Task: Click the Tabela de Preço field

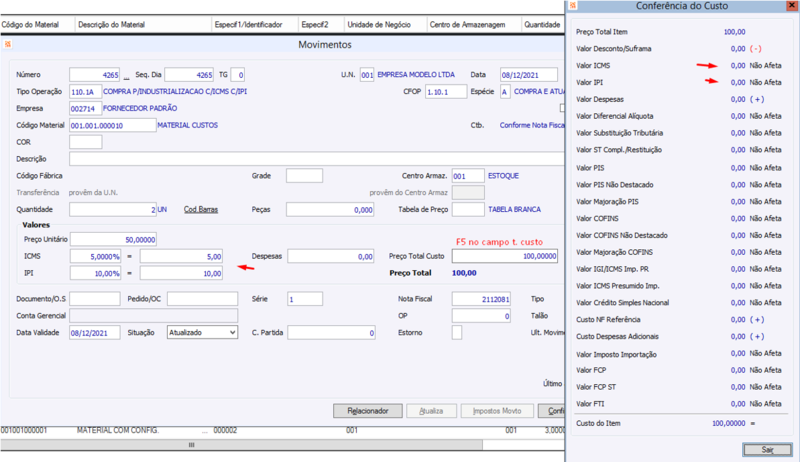Action: pyautogui.click(x=468, y=210)
